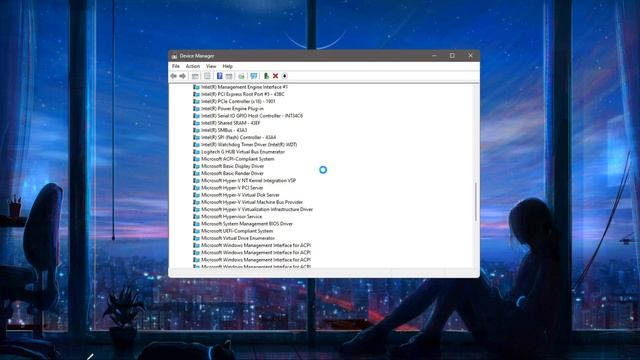The height and width of the screenshot is (360, 640).
Task: Select Intel(R) Power Engine Plug-in
Action: click(232, 109)
